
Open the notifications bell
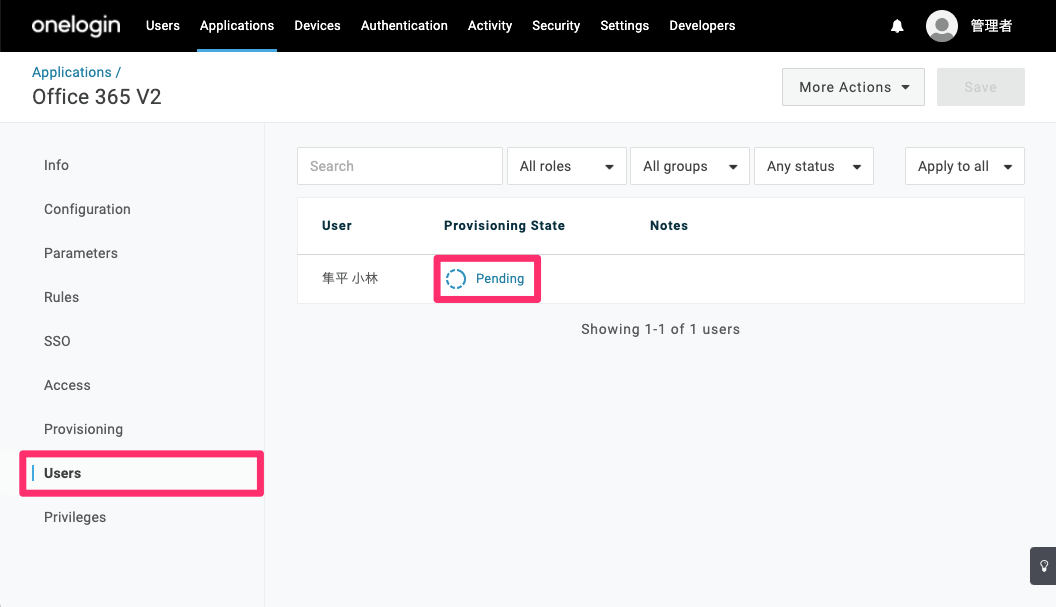897,26
